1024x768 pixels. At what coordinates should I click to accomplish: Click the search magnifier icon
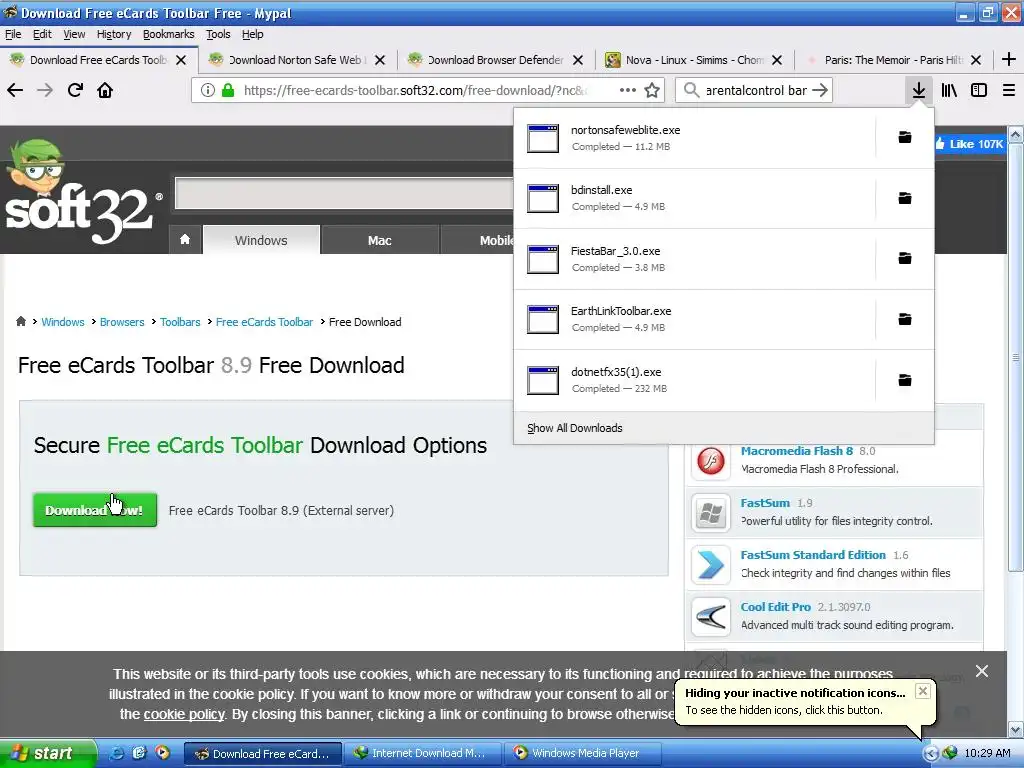pos(692,90)
